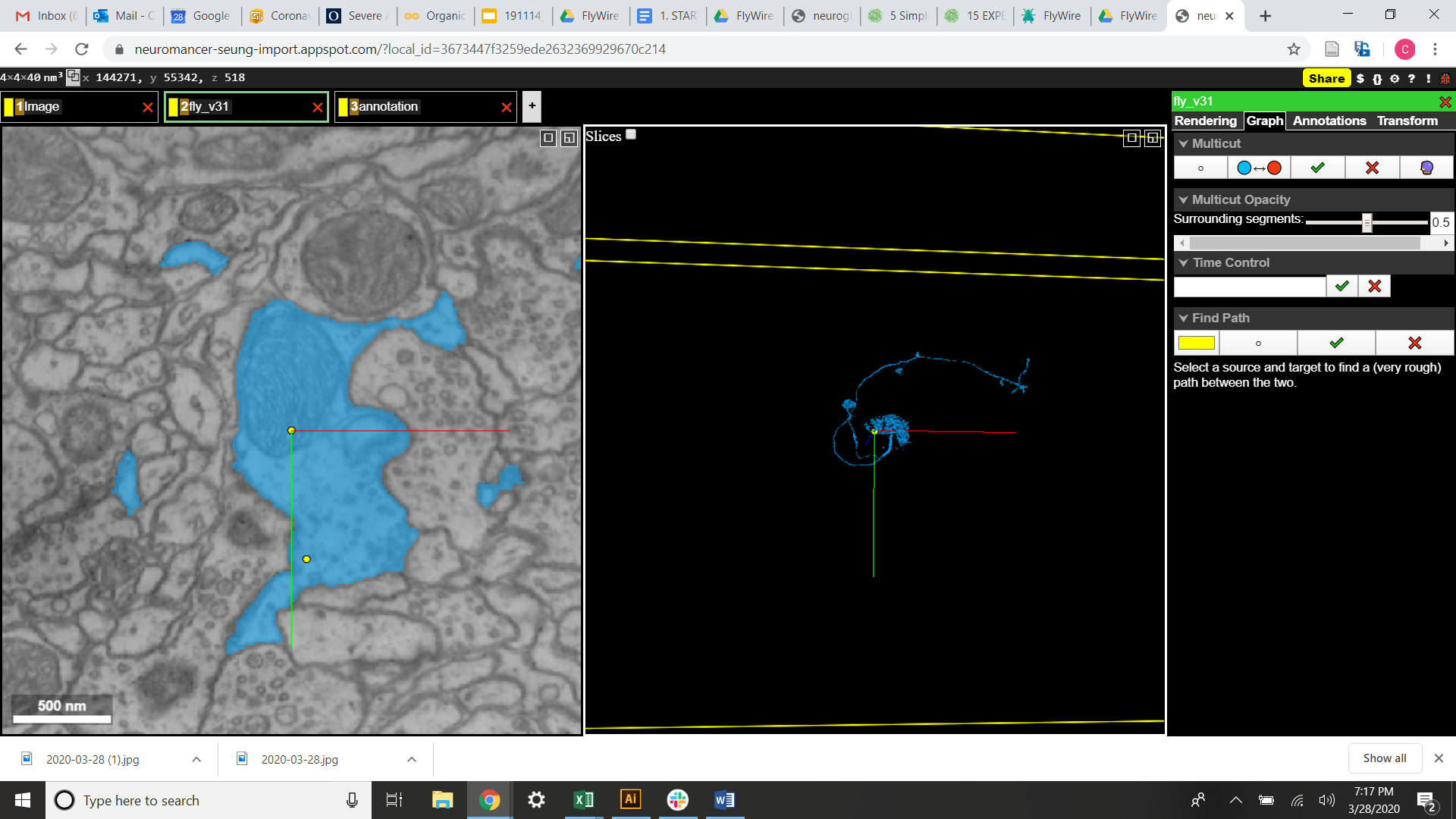
Task: Switch to the Annotations tab
Action: (1329, 121)
